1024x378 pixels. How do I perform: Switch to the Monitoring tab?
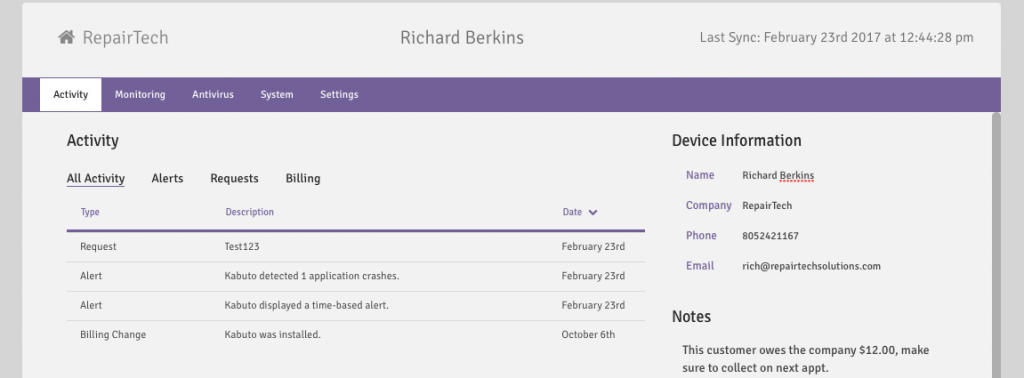coord(140,95)
